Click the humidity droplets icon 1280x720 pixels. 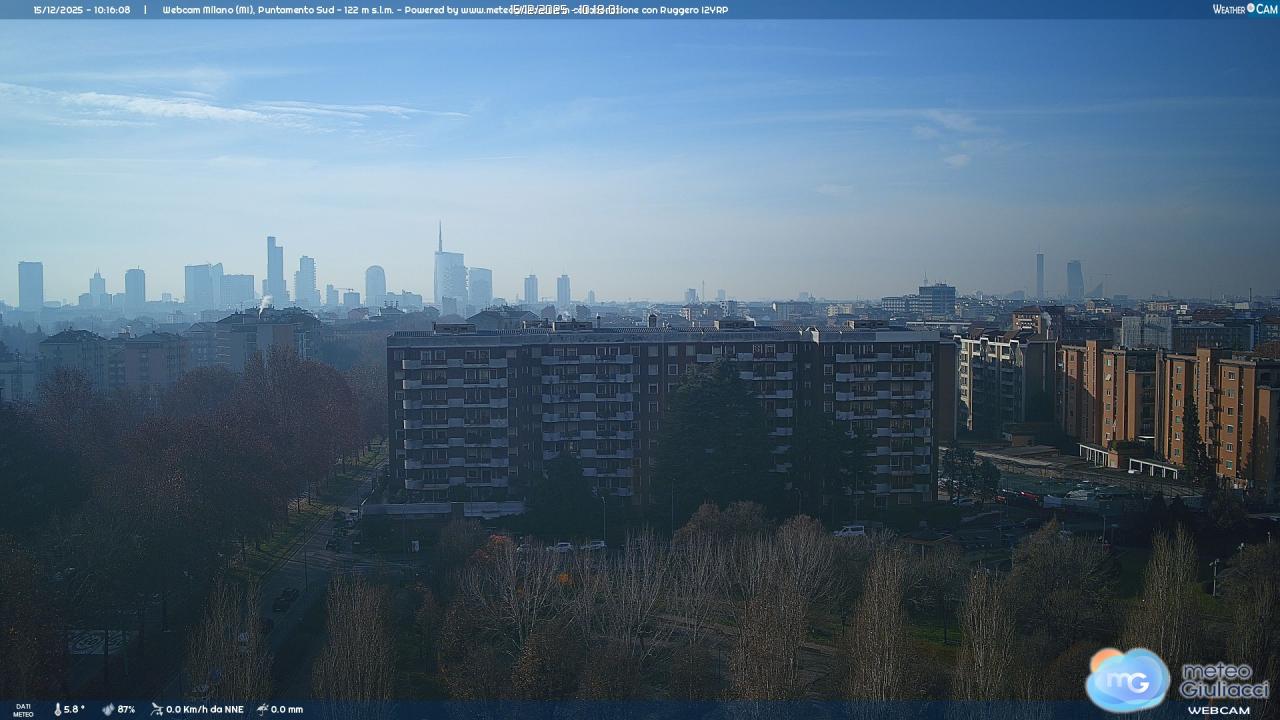coord(108,709)
